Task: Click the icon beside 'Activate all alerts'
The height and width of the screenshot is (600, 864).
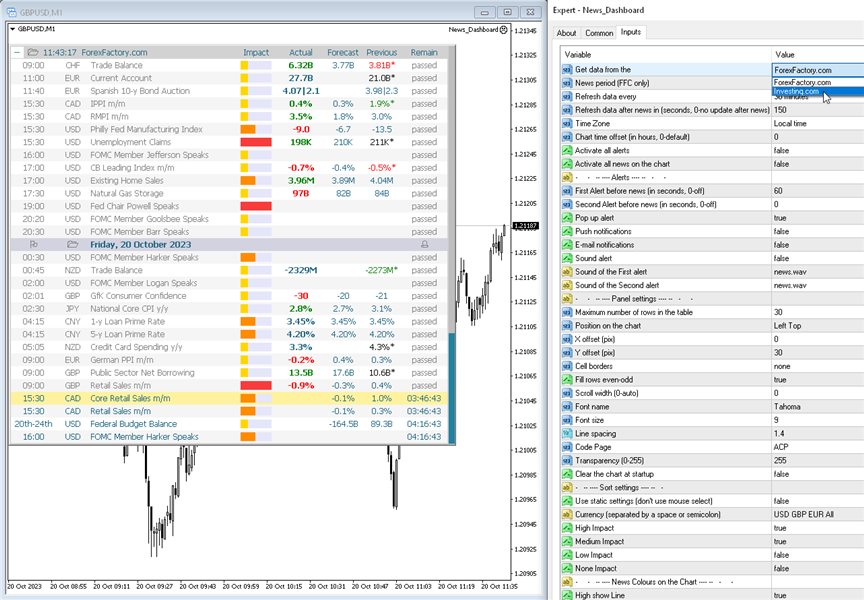Action: tap(567, 150)
